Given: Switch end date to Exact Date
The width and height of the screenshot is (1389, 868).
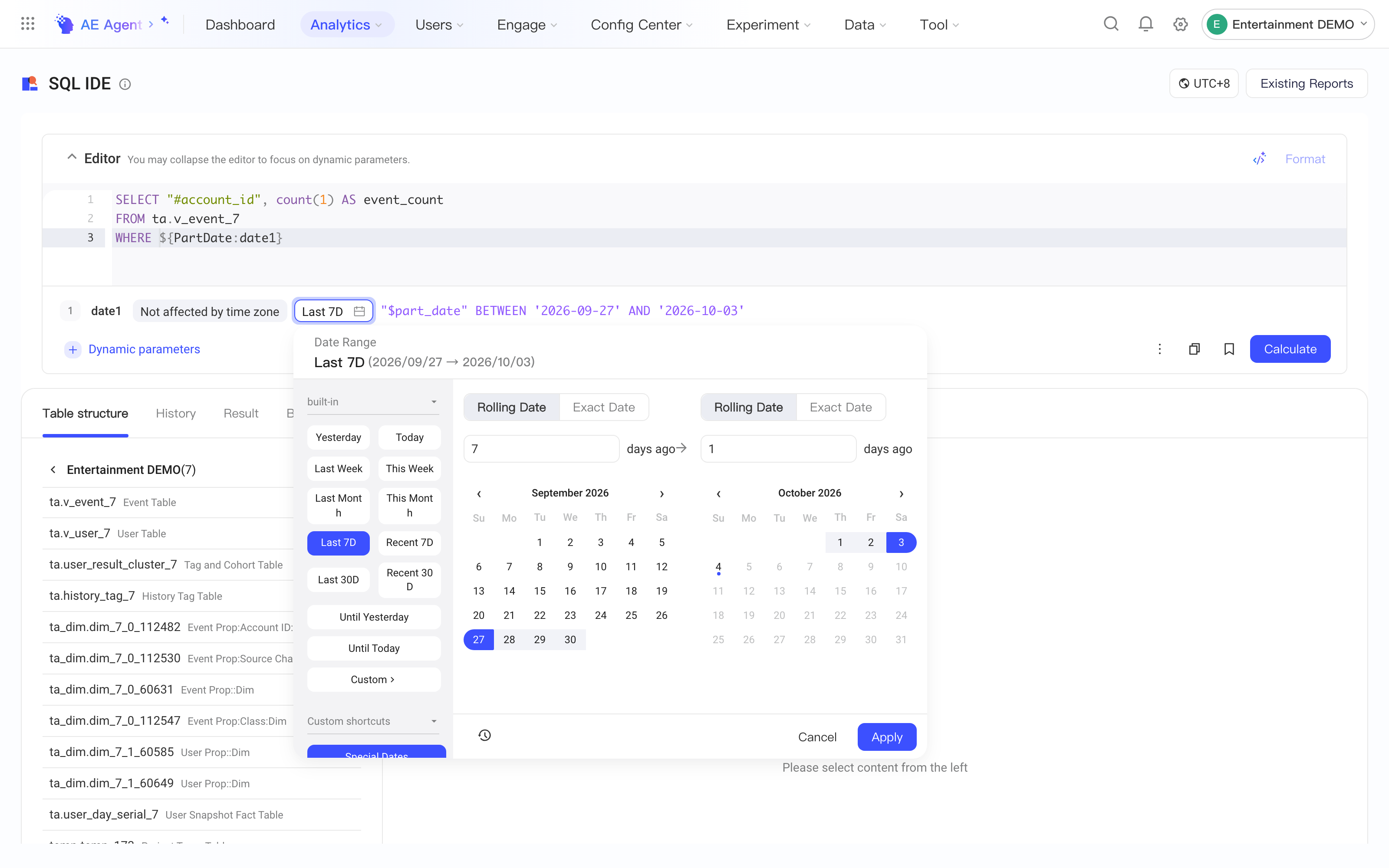Looking at the screenshot, I should click(841, 407).
